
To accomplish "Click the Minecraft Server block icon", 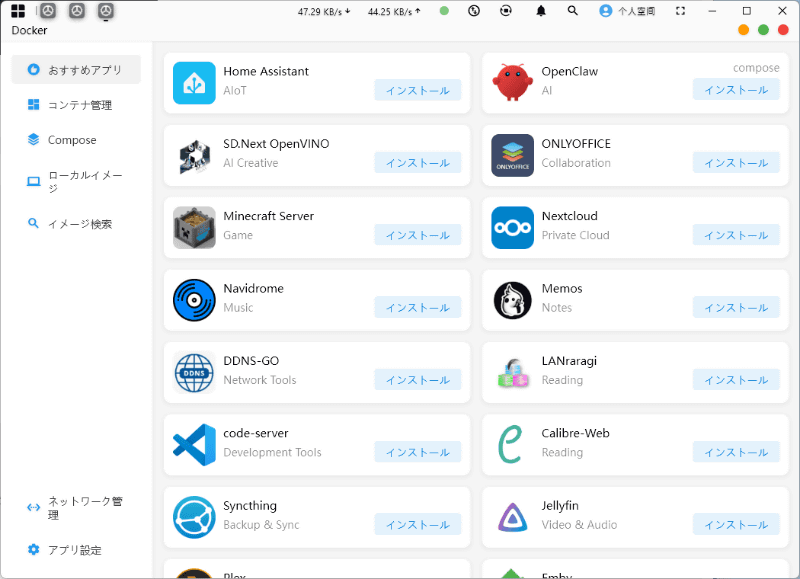I will (x=194, y=228).
